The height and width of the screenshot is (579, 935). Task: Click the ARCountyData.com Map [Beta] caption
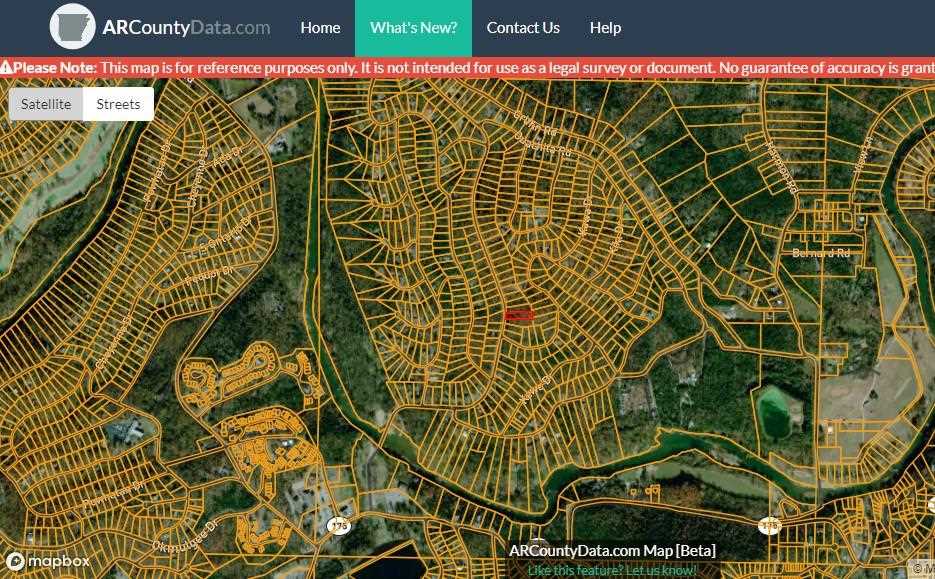(x=612, y=551)
